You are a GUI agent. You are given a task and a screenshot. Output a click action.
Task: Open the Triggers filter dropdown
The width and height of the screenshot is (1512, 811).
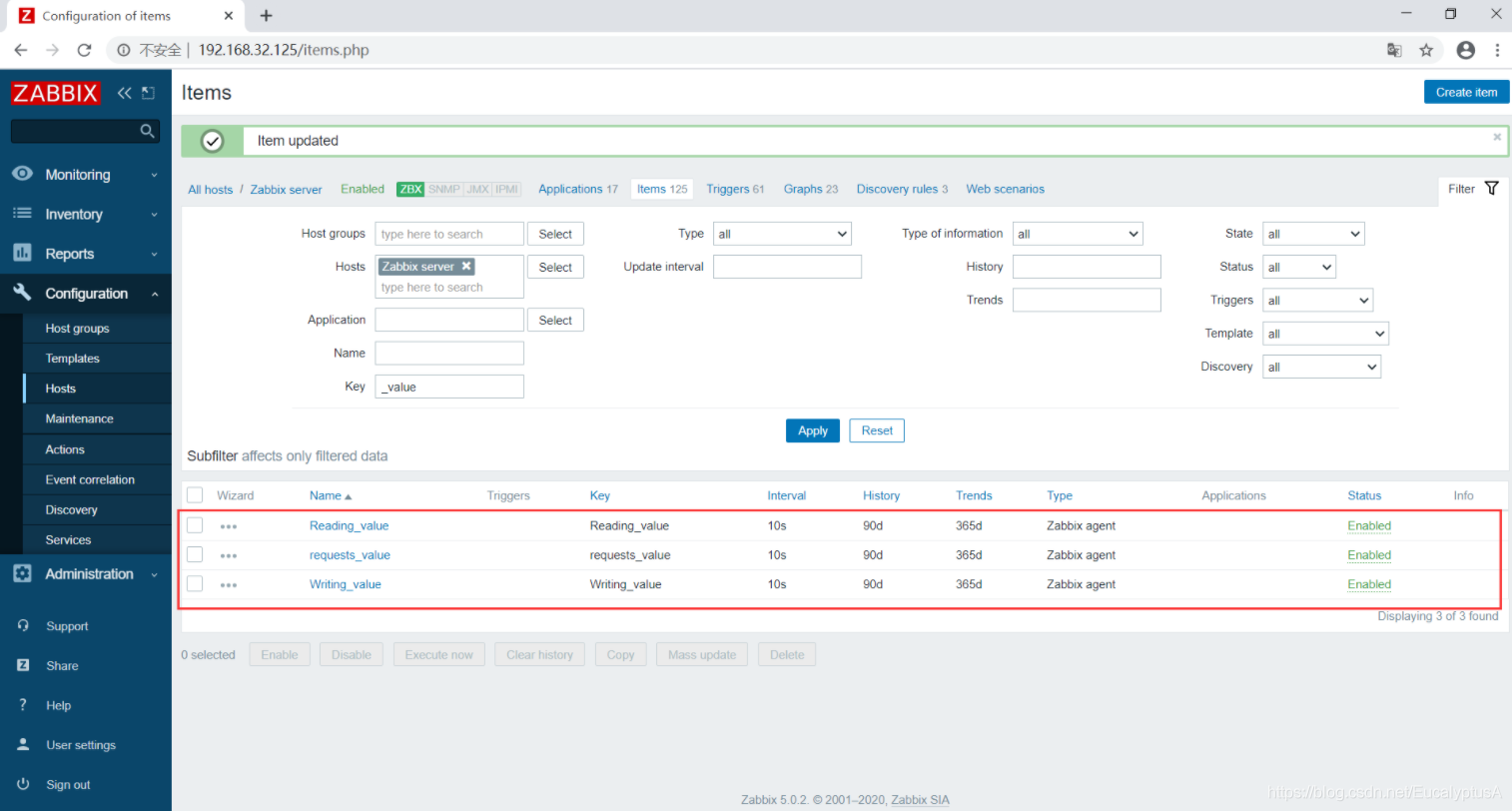[1318, 300]
